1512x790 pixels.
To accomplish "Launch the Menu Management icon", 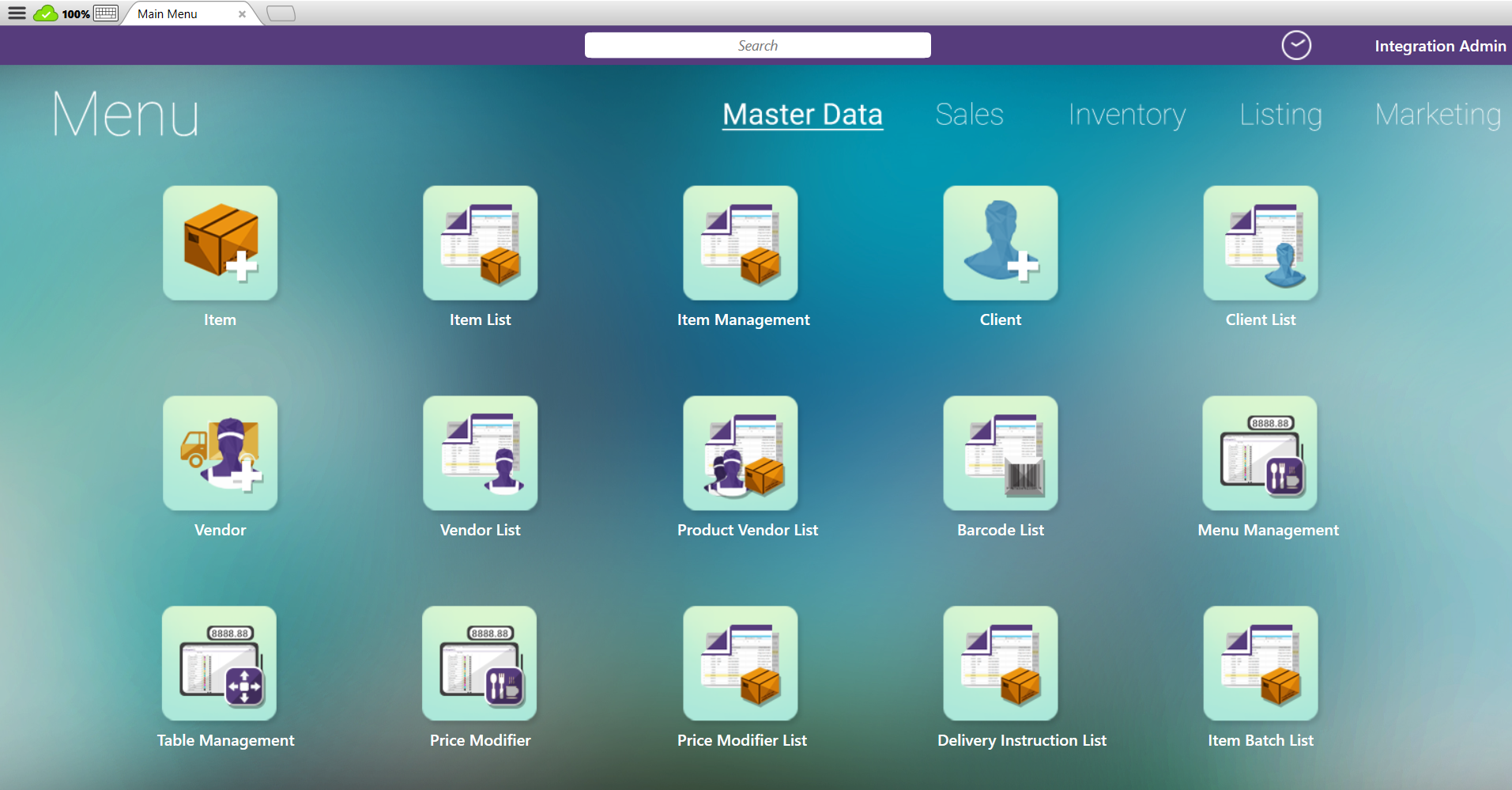I will [1260, 453].
